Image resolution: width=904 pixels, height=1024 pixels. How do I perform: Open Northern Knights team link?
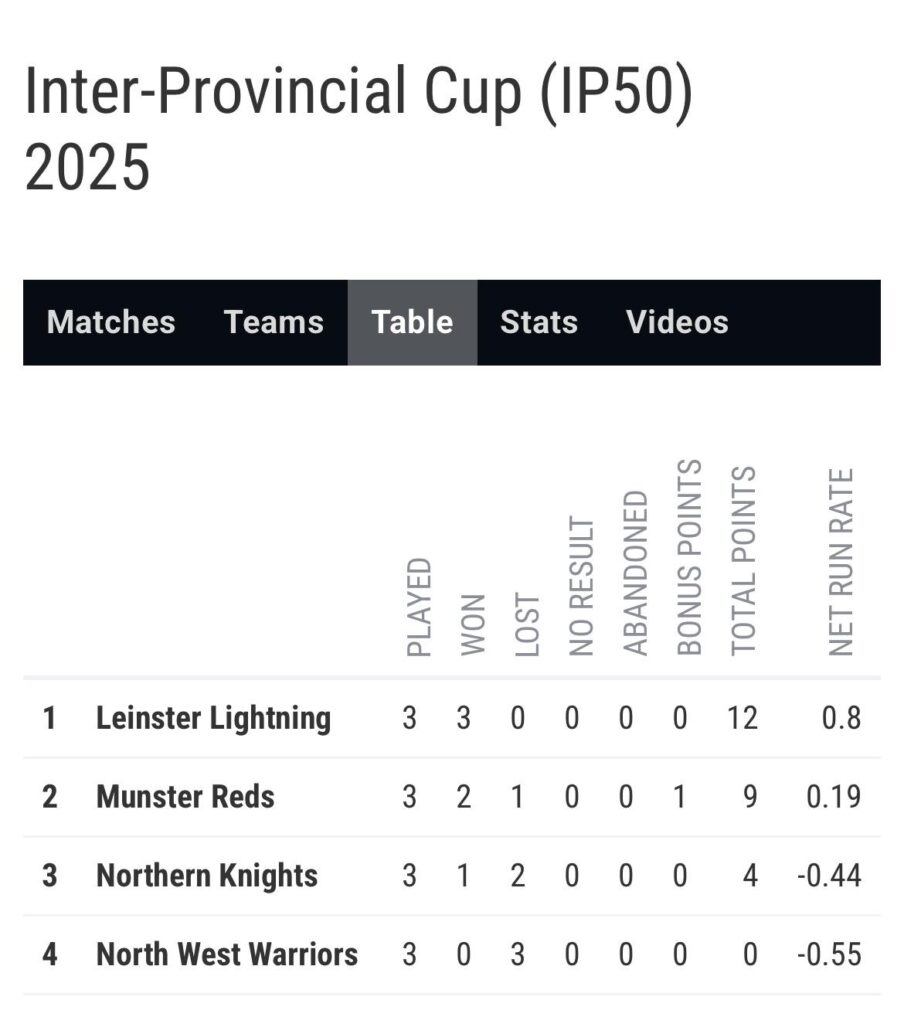[x=207, y=876]
